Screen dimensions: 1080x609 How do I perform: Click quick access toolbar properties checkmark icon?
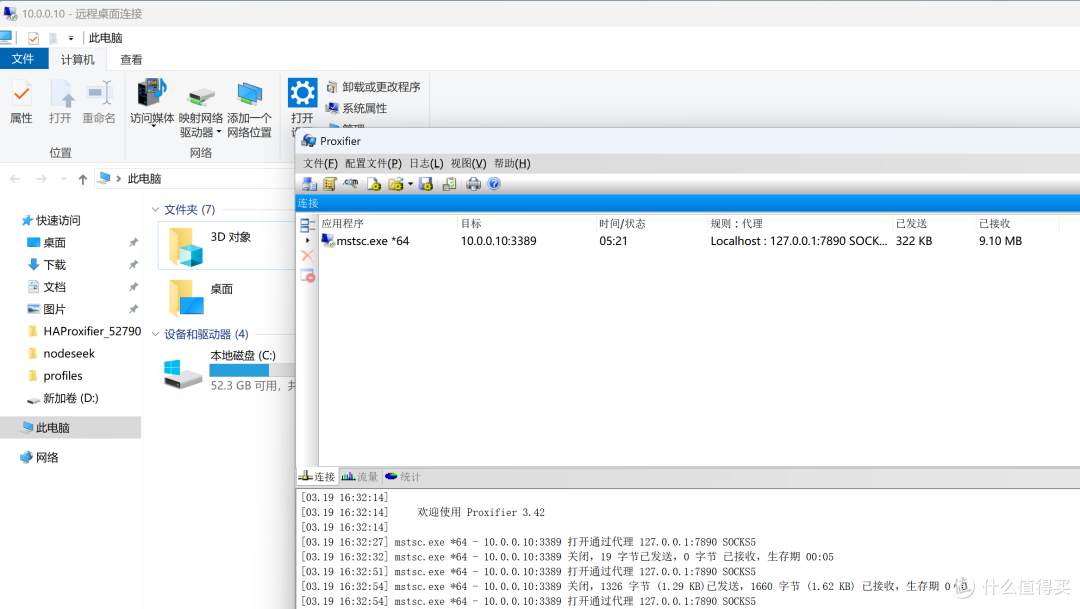33,39
